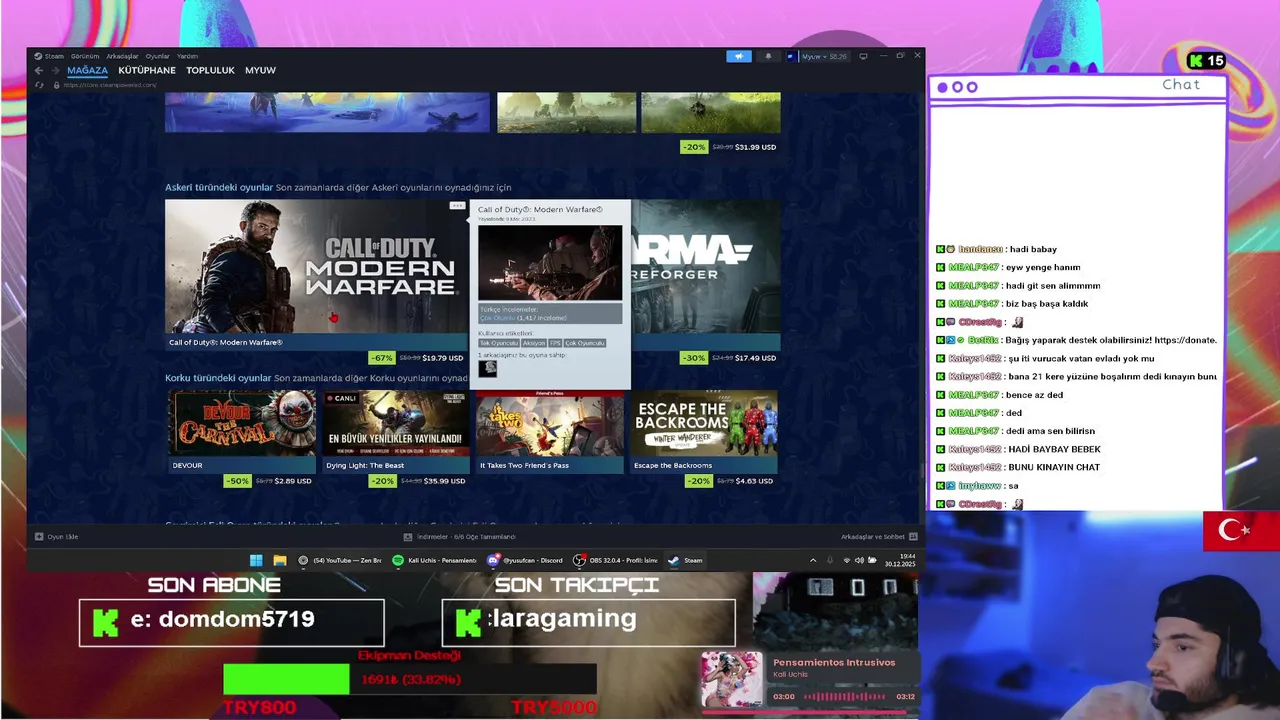Go back with Steam back arrow
The height and width of the screenshot is (720, 1280).
pos(39,70)
